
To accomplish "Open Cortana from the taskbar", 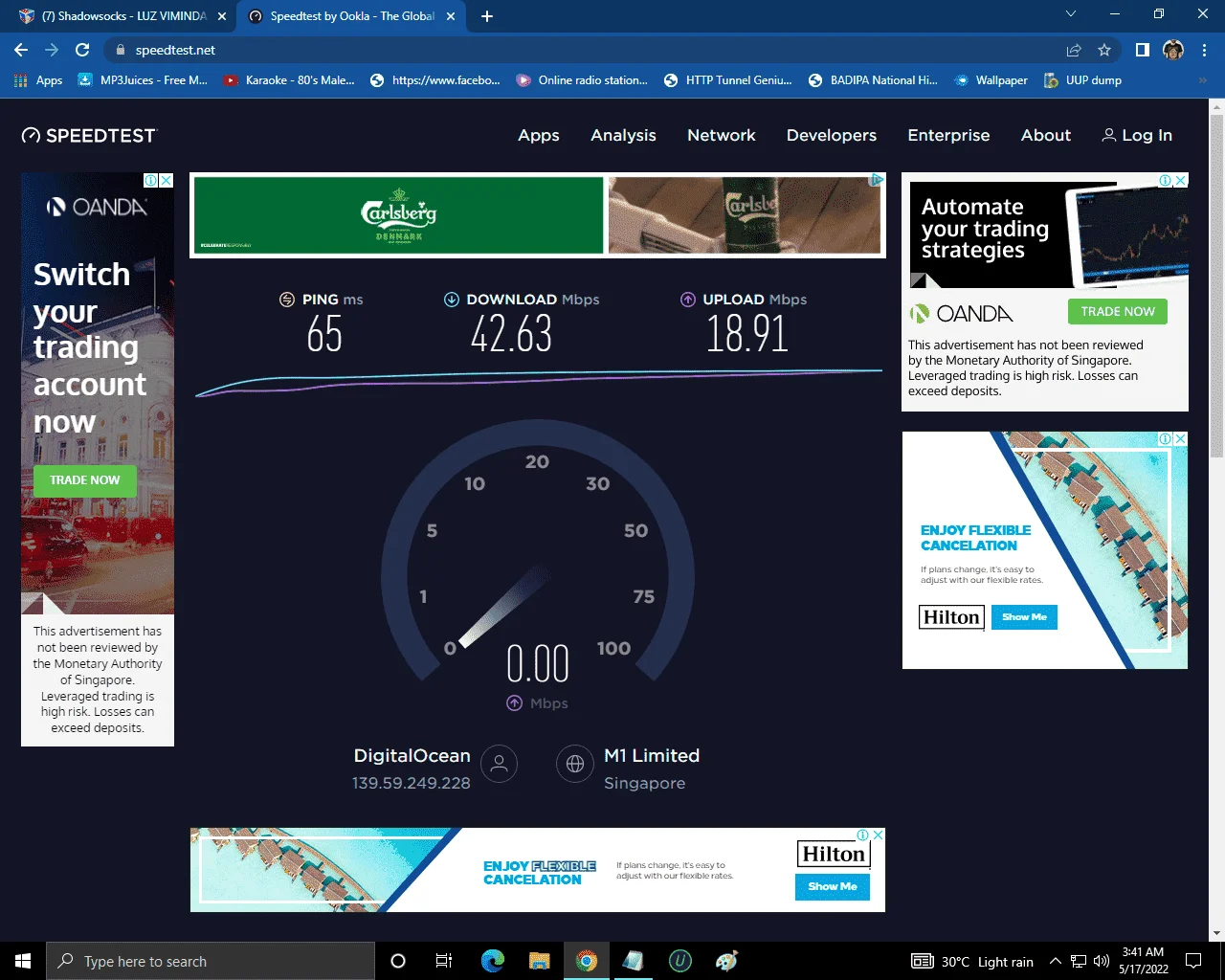I will pyautogui.click(x=398, y=961).
